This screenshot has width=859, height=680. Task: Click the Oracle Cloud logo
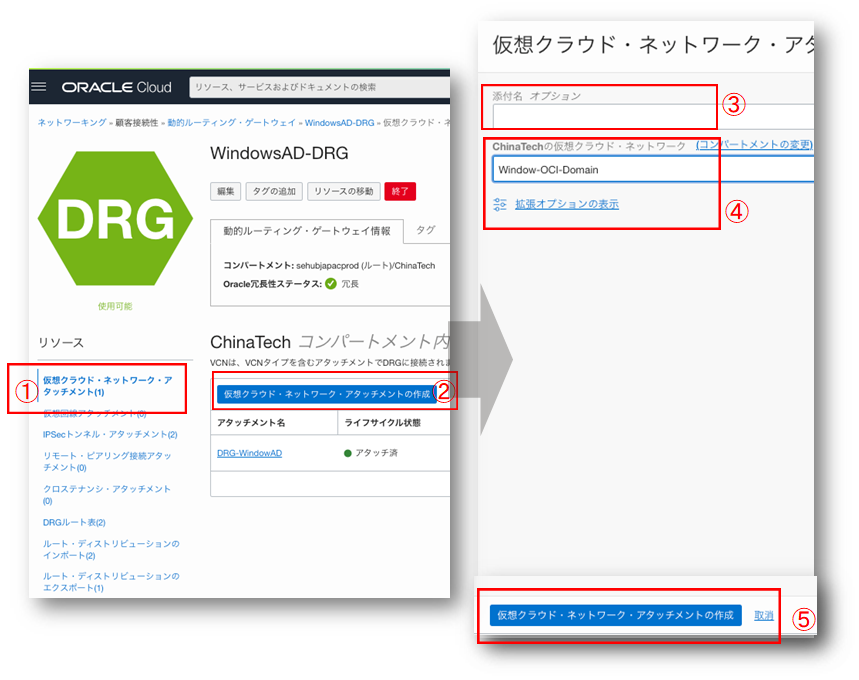coord(116,87)
